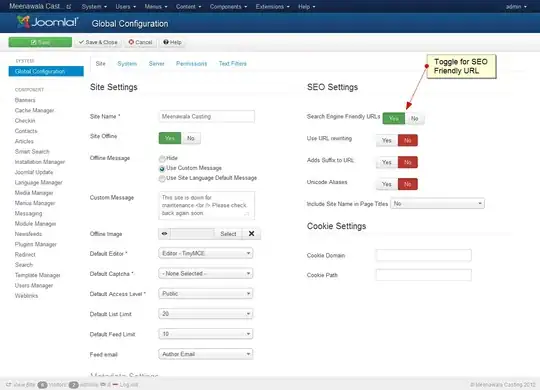Open Banners in sidebar
Screen dimensions: 540x390
pyautogui.click(x=25, y=100)
